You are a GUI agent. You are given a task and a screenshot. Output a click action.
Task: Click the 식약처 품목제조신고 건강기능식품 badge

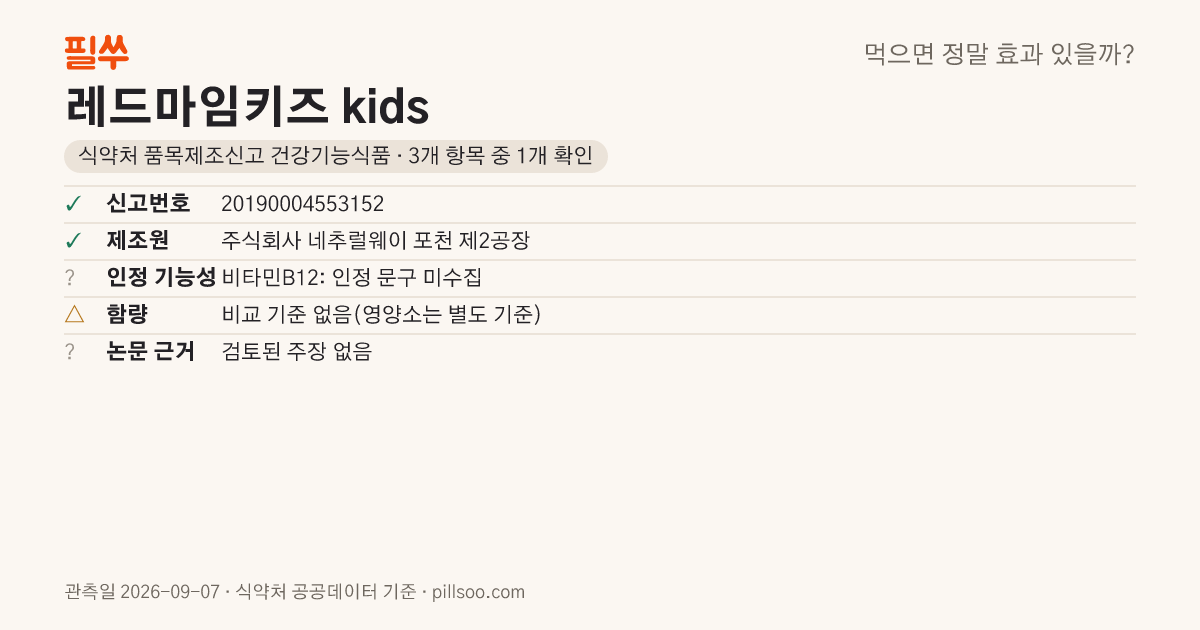click(336, 157)
